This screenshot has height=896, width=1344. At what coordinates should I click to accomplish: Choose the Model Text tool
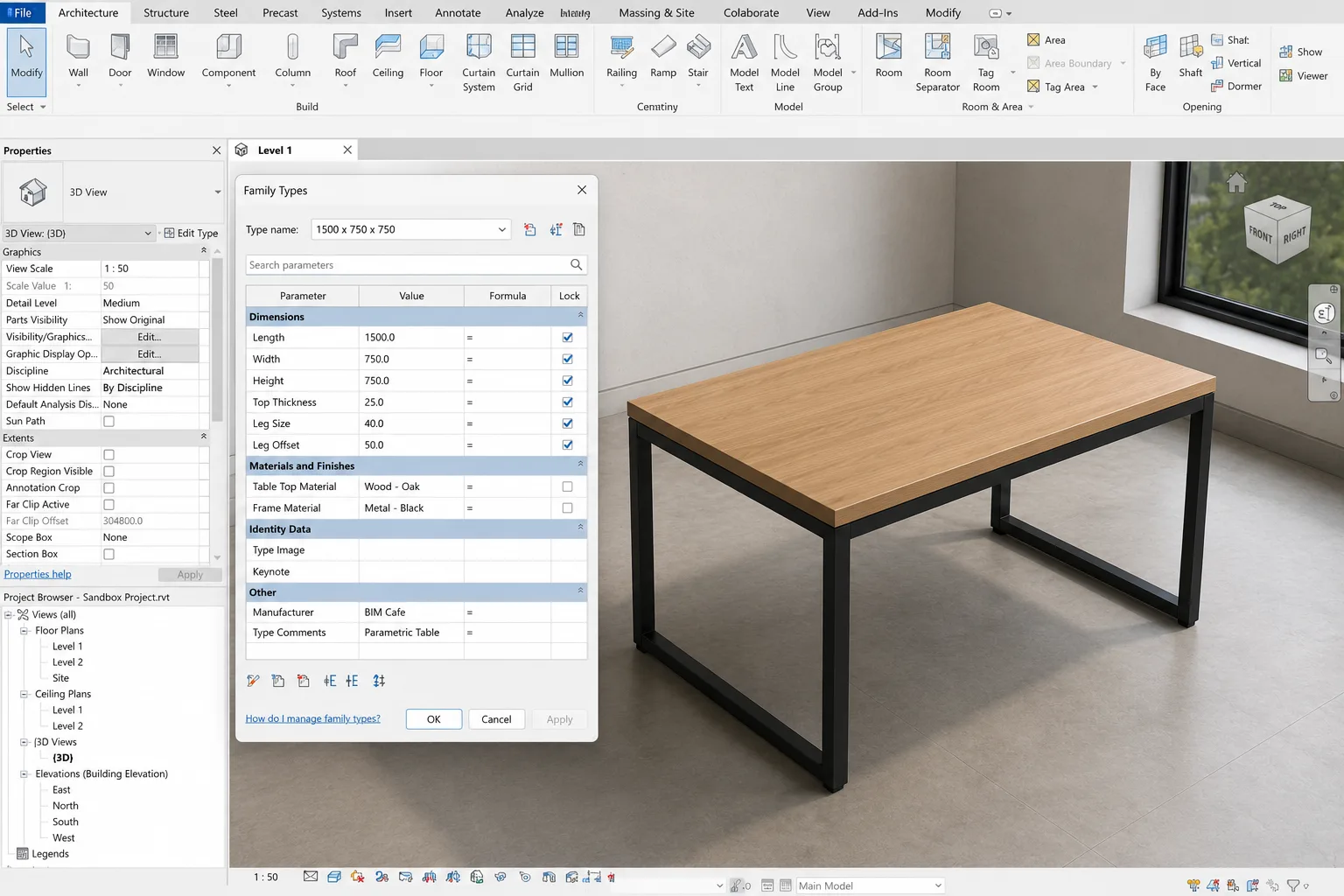point(744,62)
